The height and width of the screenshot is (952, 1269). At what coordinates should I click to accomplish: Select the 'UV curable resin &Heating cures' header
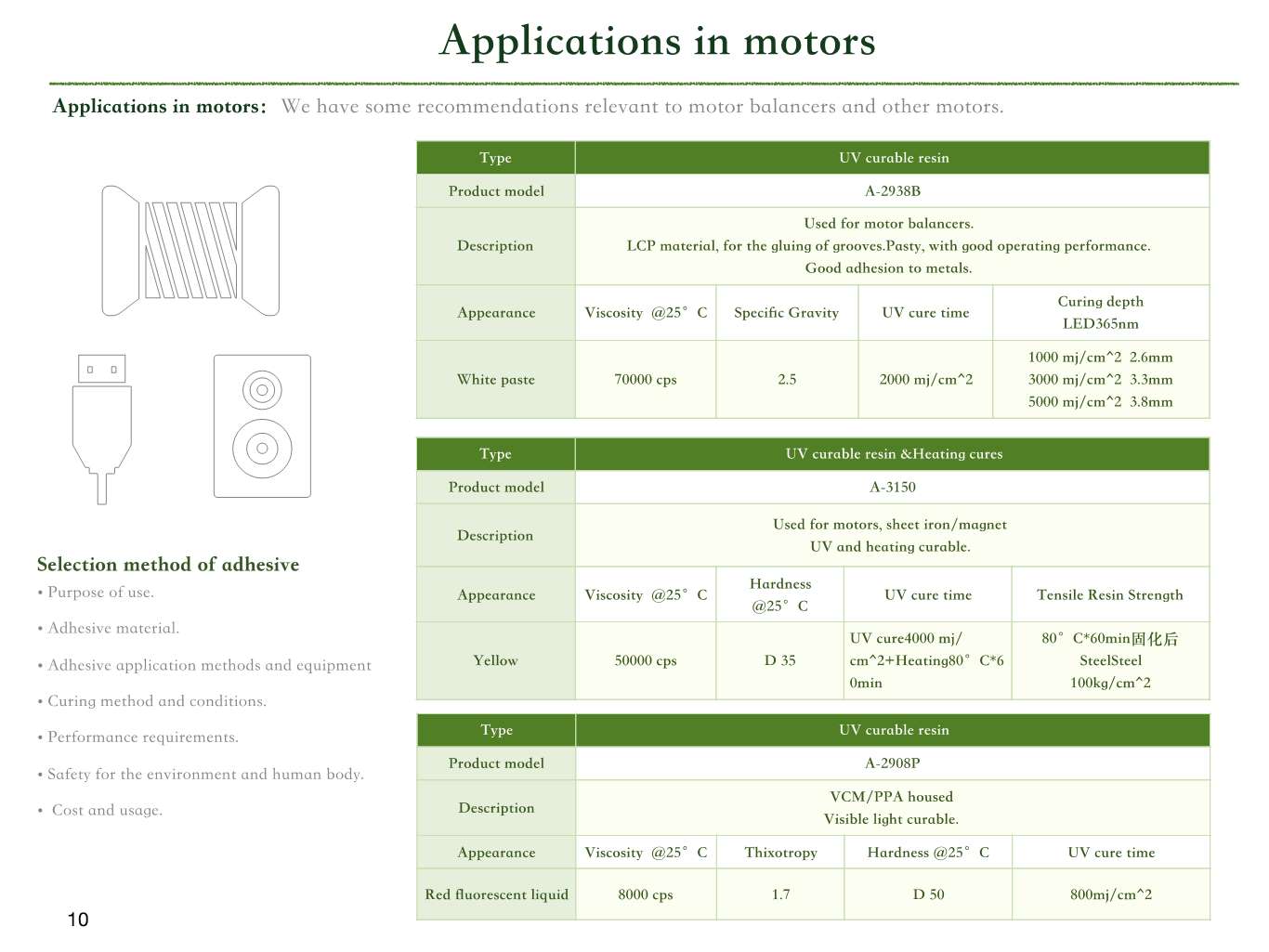893,454
